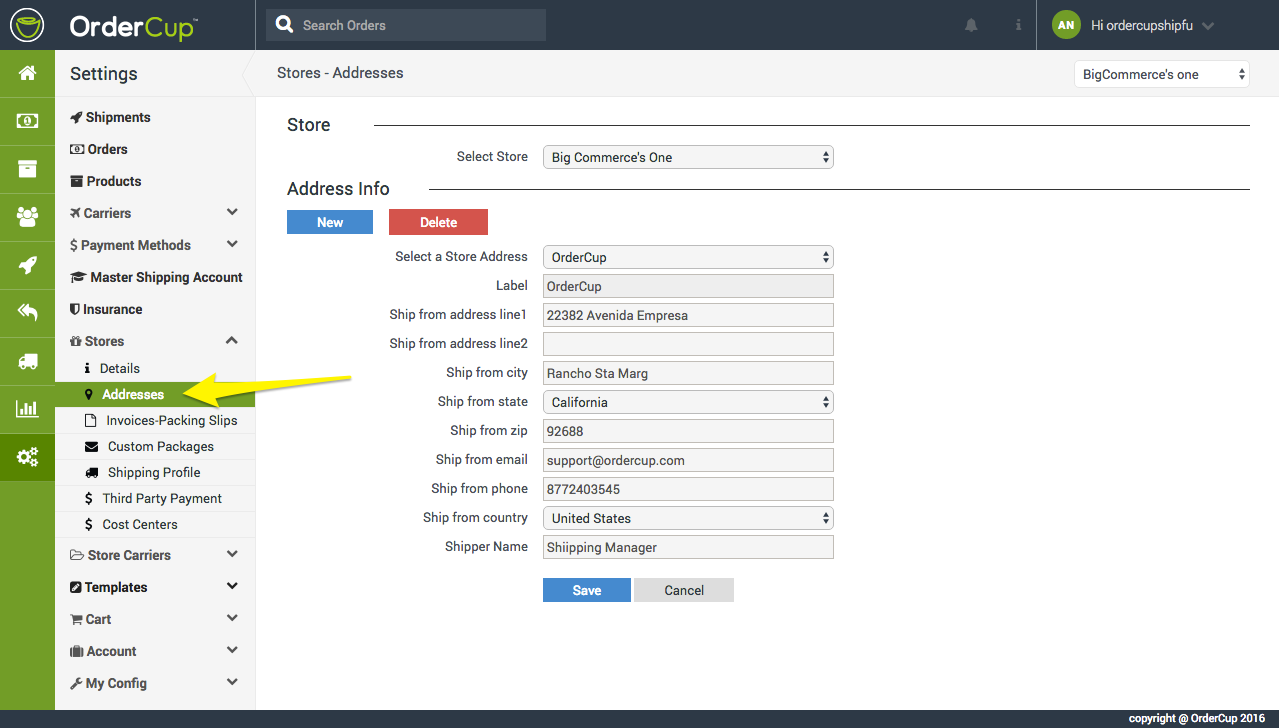Open the user account dropdown chevron
The height and width of the screenshot is (728, 1279).
pos(1208,26)
